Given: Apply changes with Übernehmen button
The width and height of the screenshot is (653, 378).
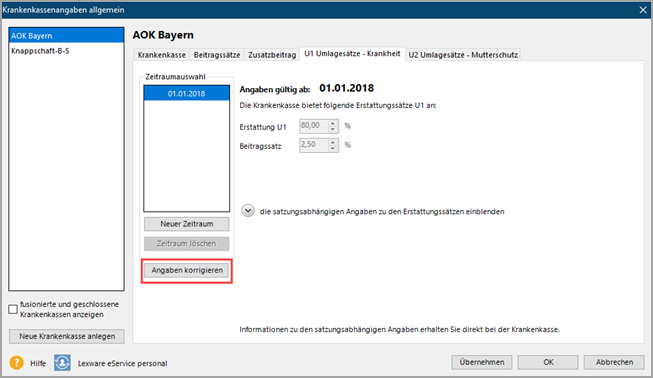Looking at the screenshot, I should (482, 362).
